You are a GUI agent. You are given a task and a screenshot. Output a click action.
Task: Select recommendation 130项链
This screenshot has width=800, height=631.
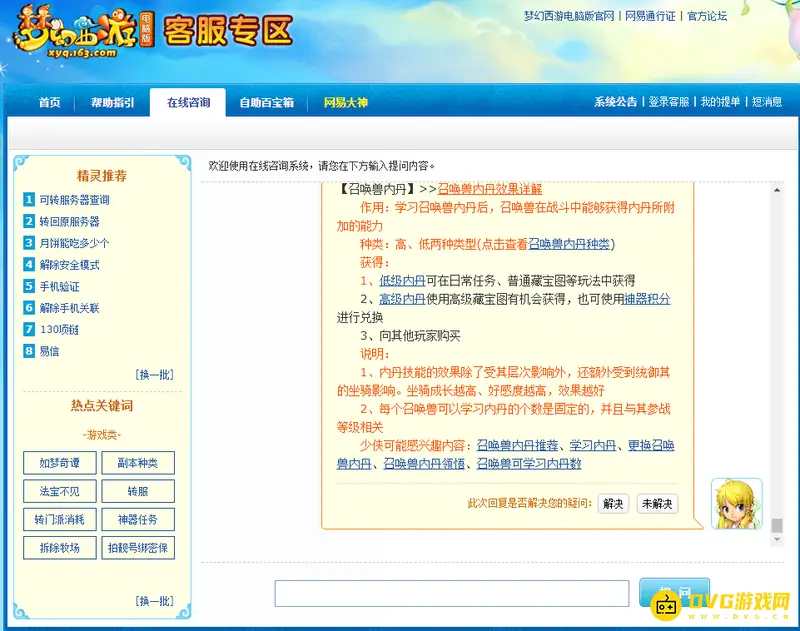point(59,330)
